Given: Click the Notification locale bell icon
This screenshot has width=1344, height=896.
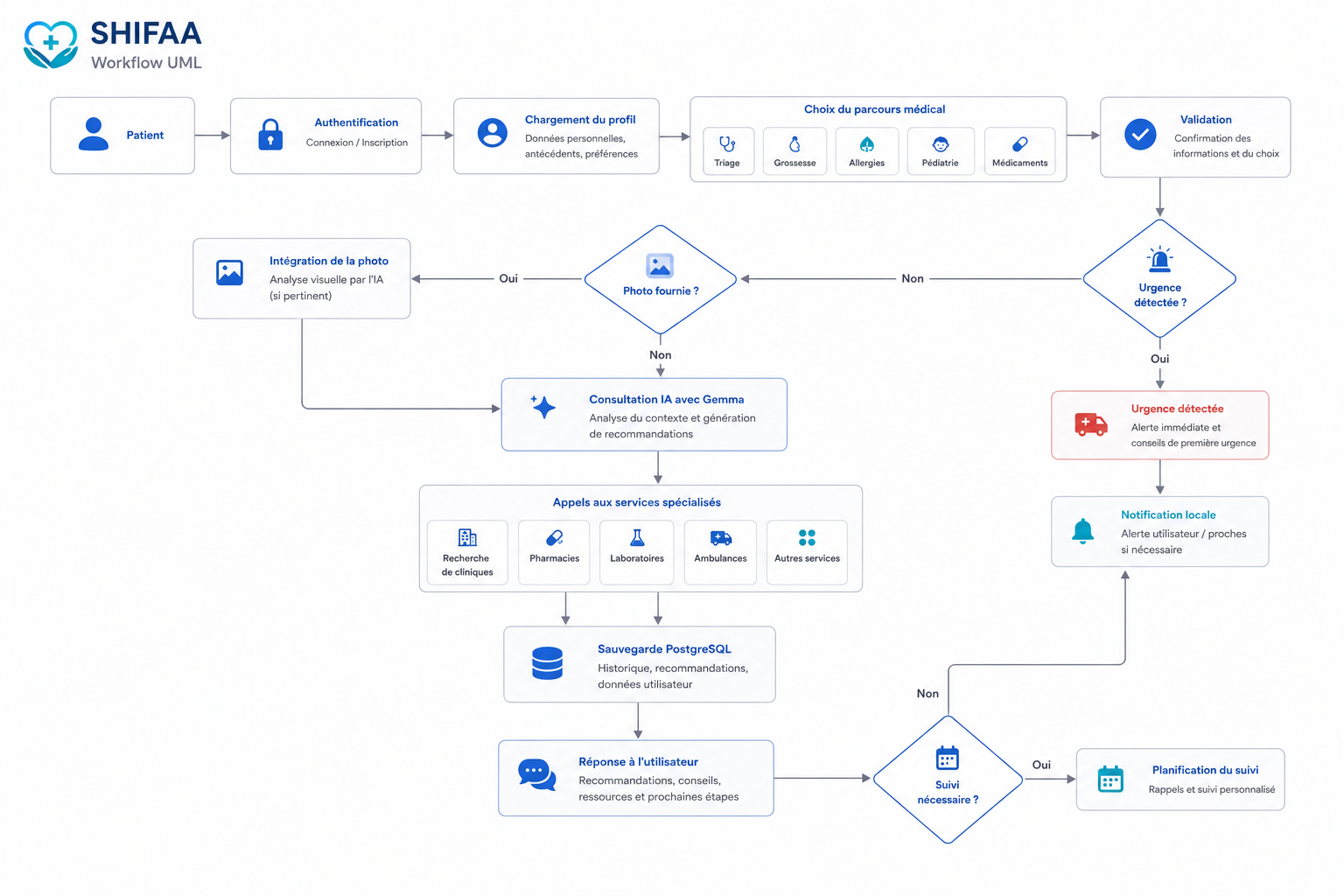Looking at the screenshot, I should [1083, 531].
